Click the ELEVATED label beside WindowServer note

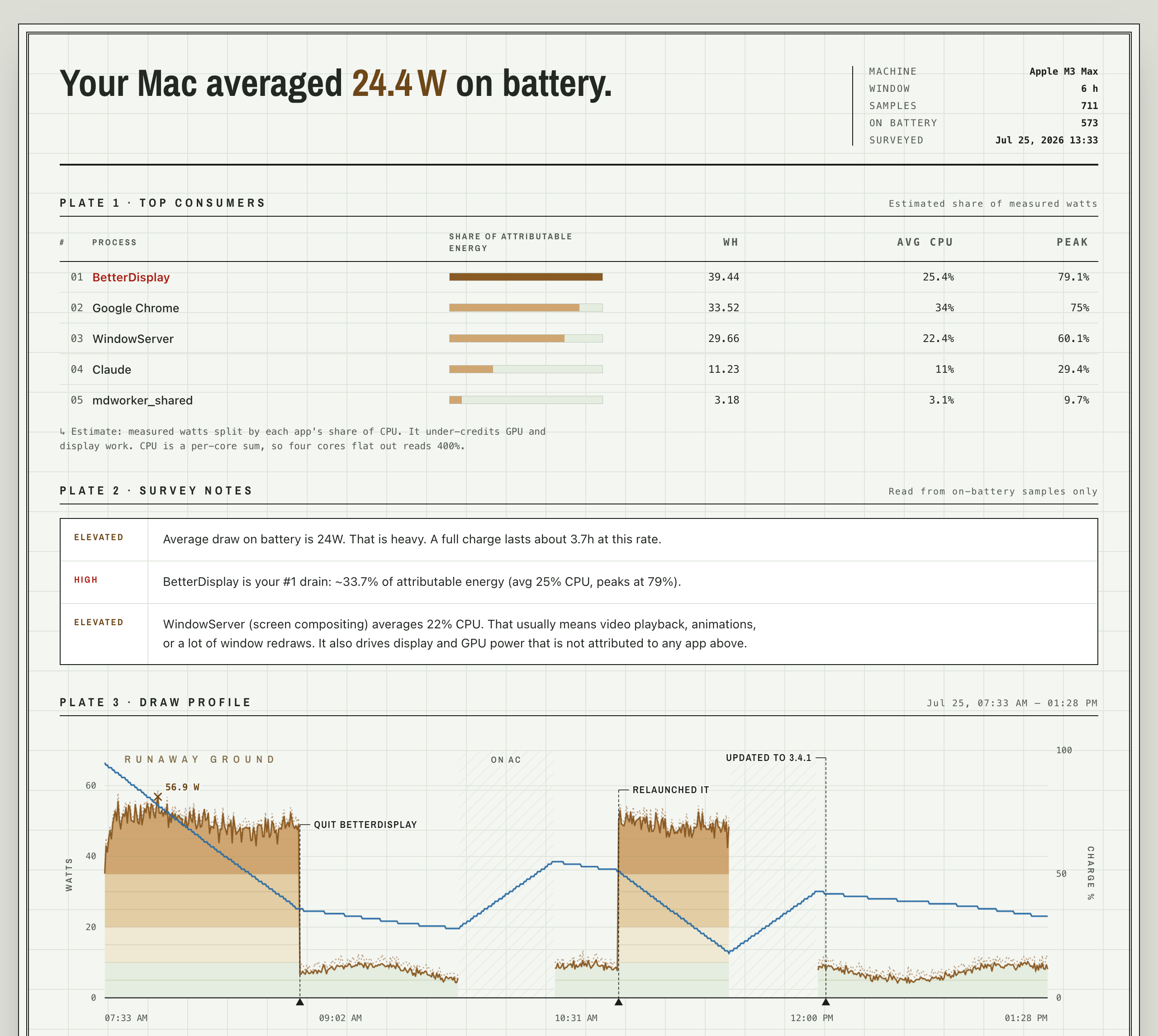pyautogui.click(x=99, y=623)
